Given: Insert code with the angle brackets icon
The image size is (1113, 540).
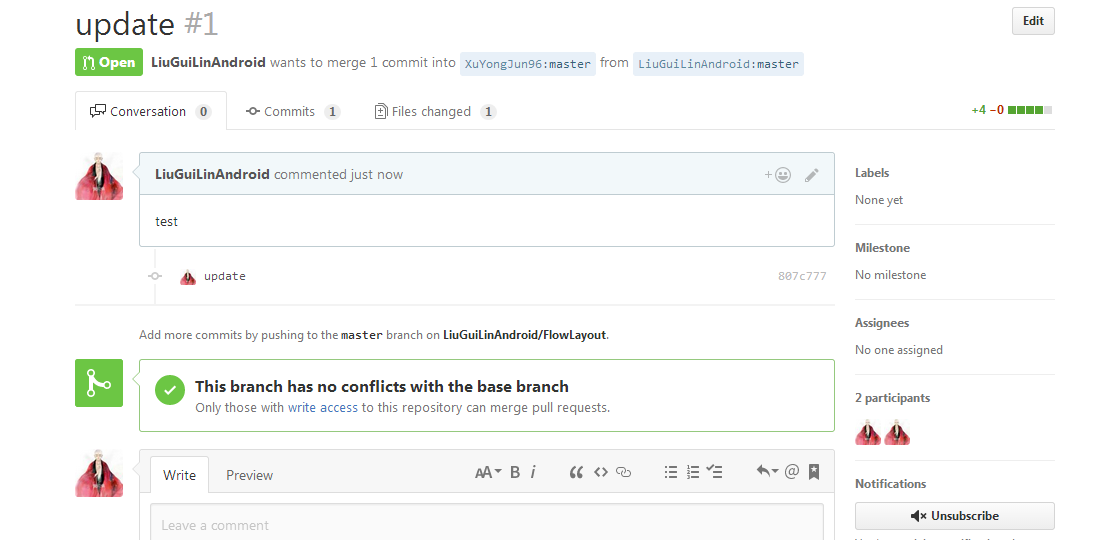Looking at the screenshot, I should pos(601,472).
